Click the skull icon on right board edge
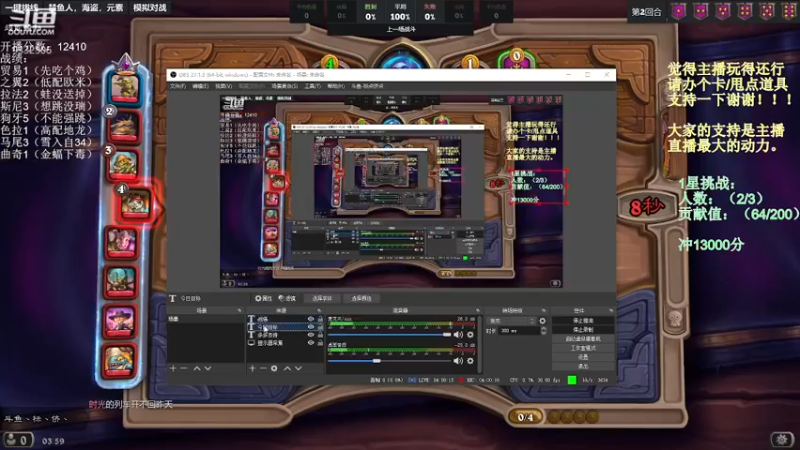This screenshot has width=800, height=450. click(675, 319)
